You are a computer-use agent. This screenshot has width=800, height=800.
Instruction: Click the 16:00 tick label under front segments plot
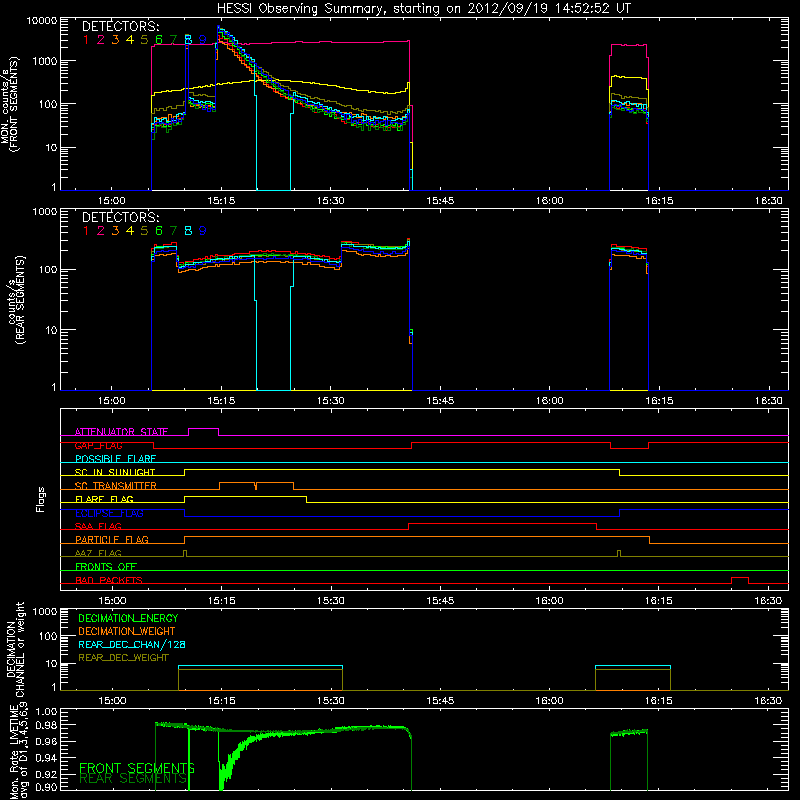pos(549,201)
